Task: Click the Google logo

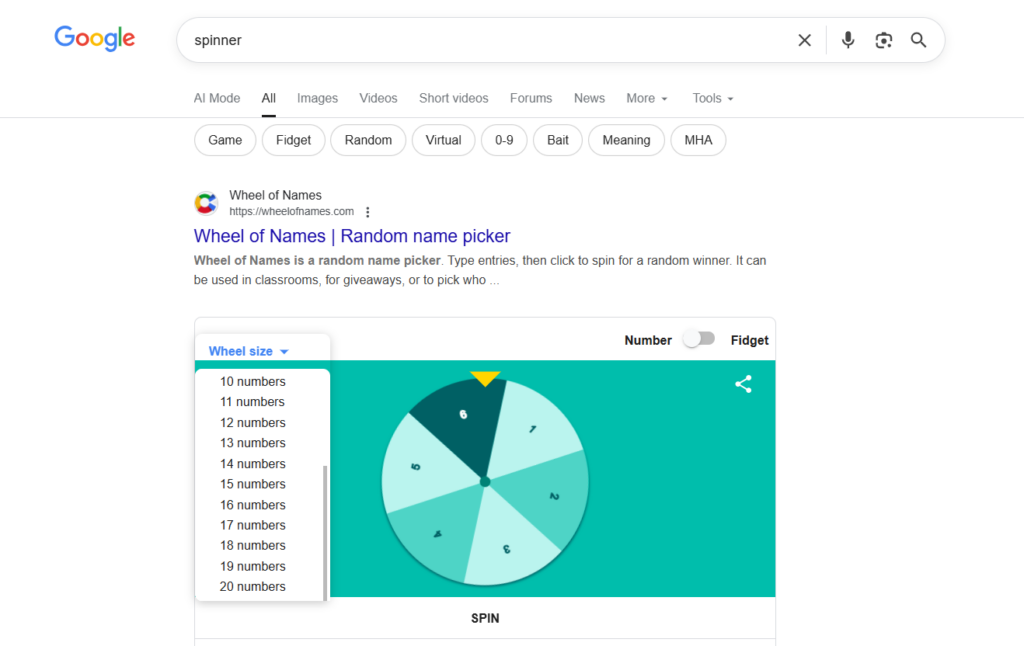Action: pos(95,39)
